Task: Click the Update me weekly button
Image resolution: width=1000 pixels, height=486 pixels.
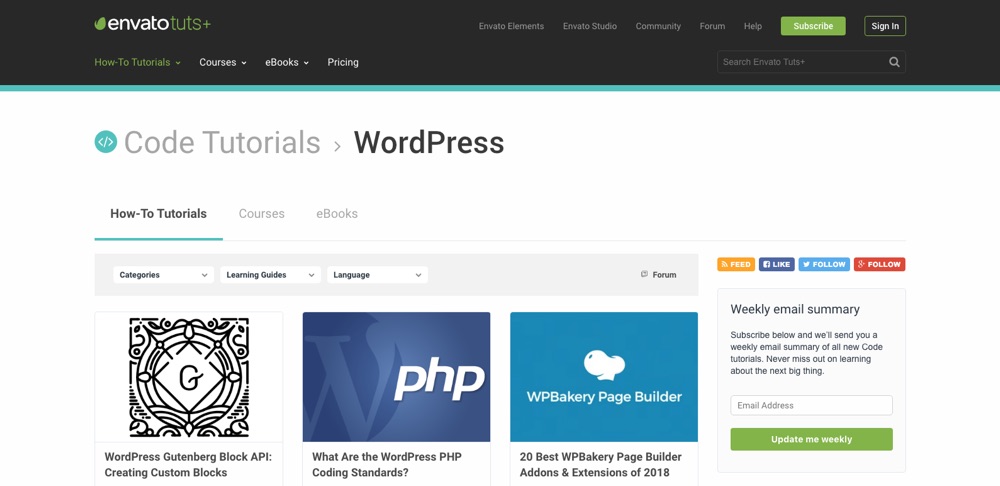Action: coord(811,439)
